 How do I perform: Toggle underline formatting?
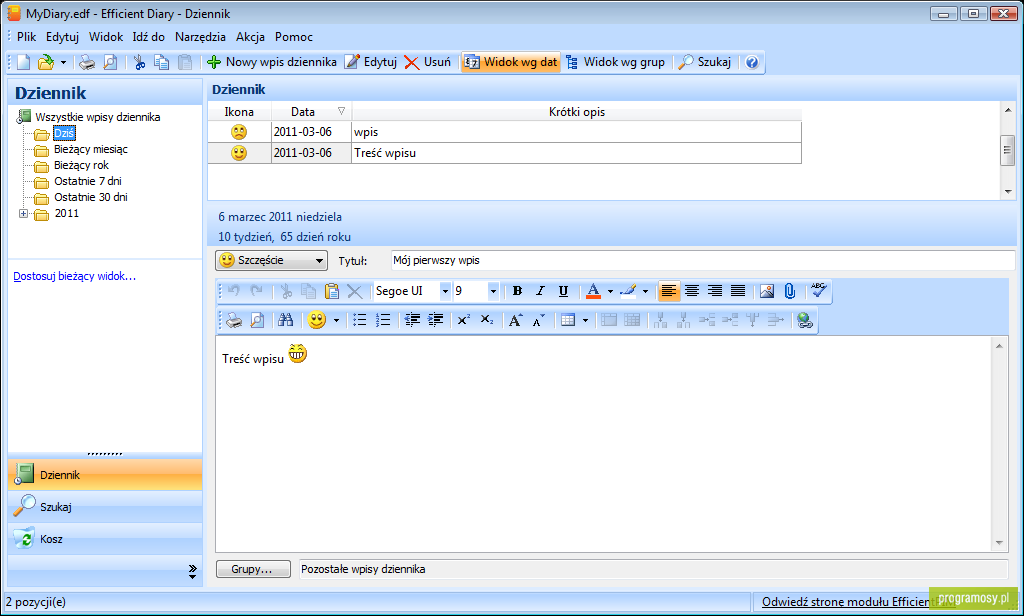tap(563, 291)
